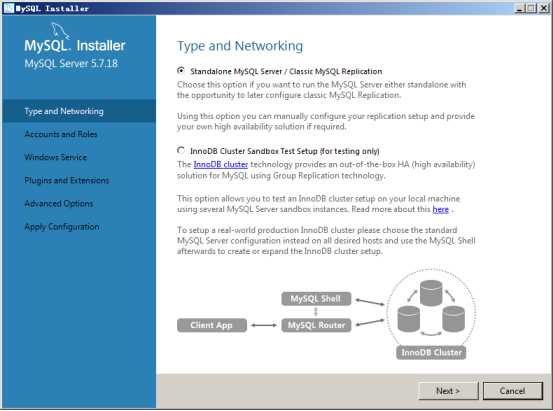Switch to Windows Service step

point(79,157)
